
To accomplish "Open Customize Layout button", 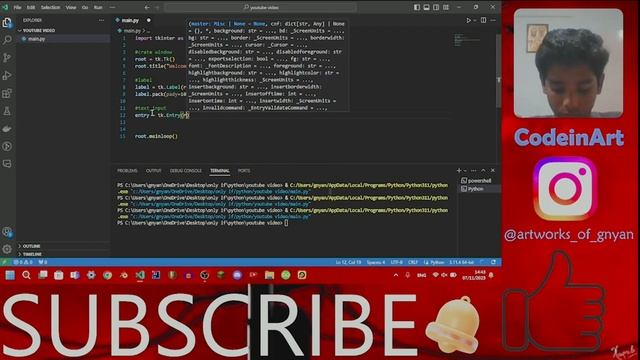I will (446, 7).
